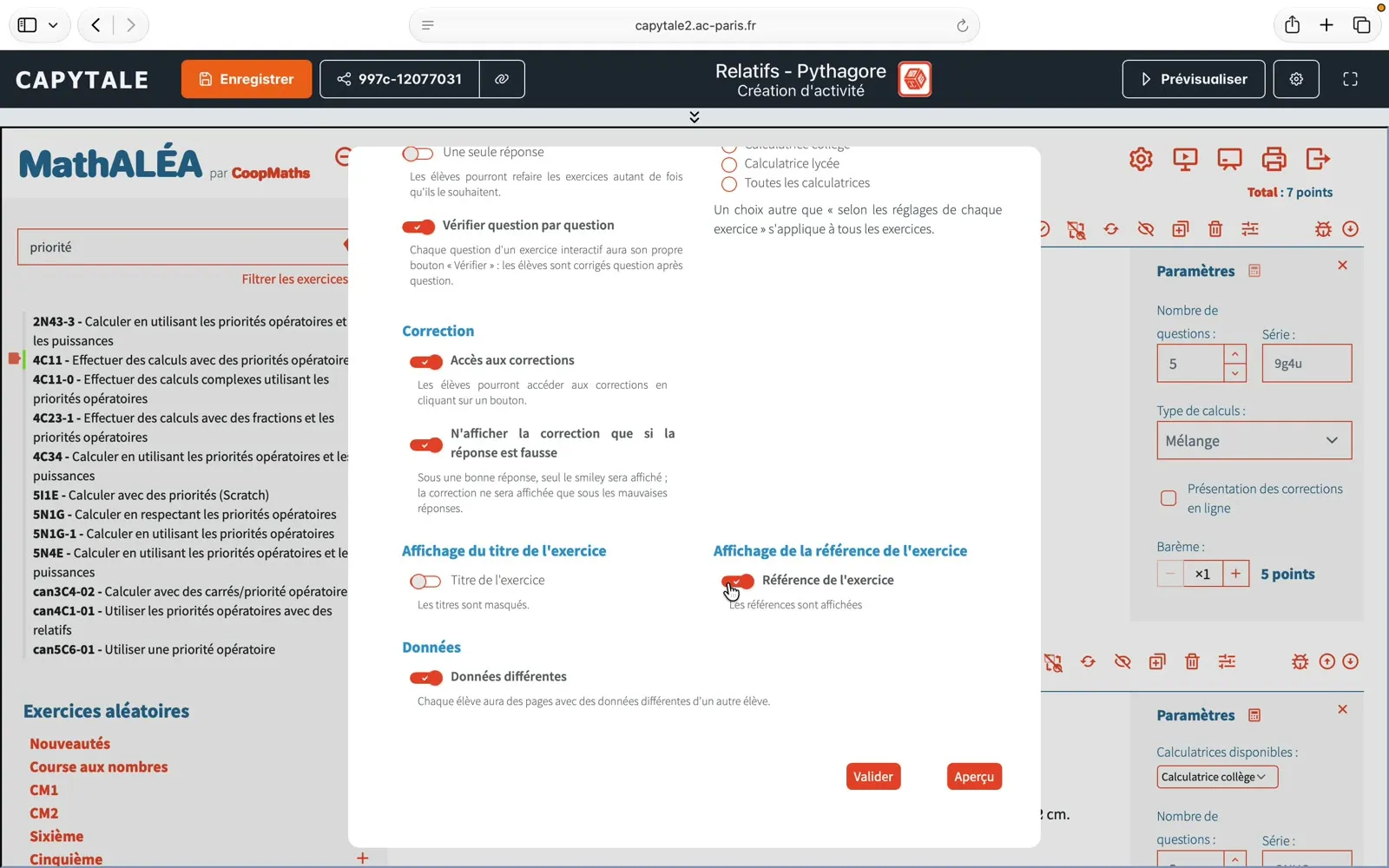The width and height of the screenshot is (1389, 868).
Task: Click the Prévisualiser button
Action: point(1194,79)
